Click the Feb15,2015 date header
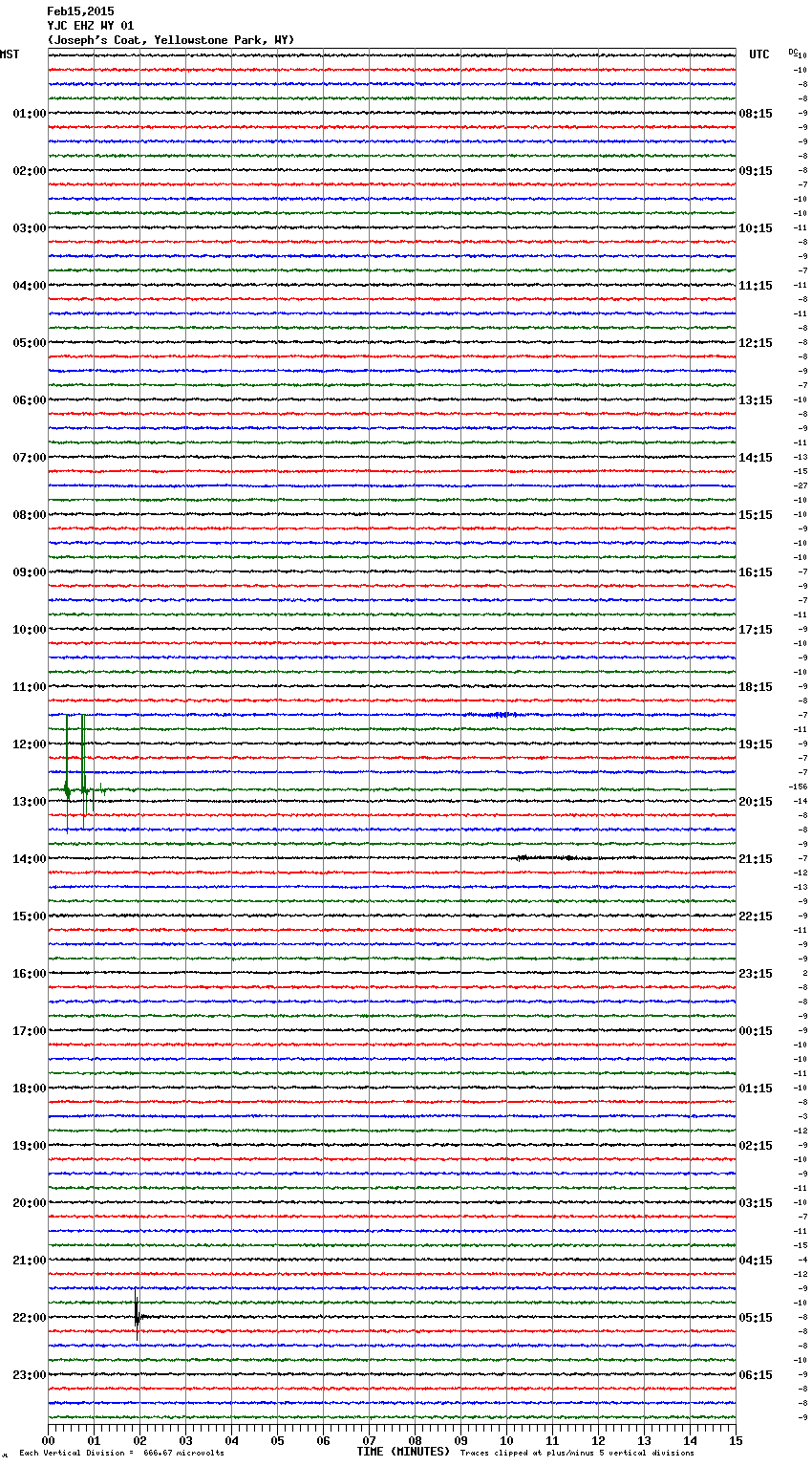 (80, 11)
